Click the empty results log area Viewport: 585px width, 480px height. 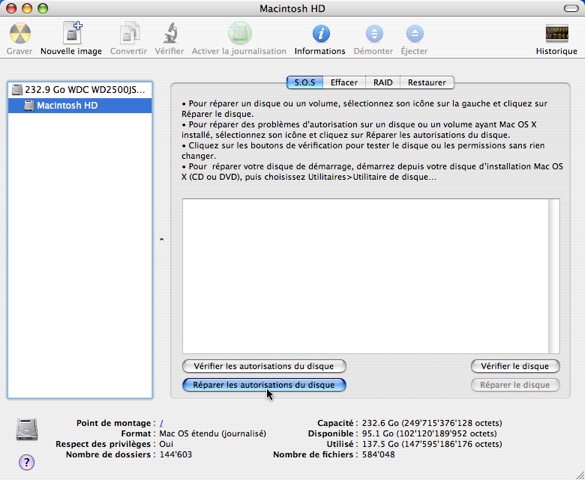tap(365, 276)
